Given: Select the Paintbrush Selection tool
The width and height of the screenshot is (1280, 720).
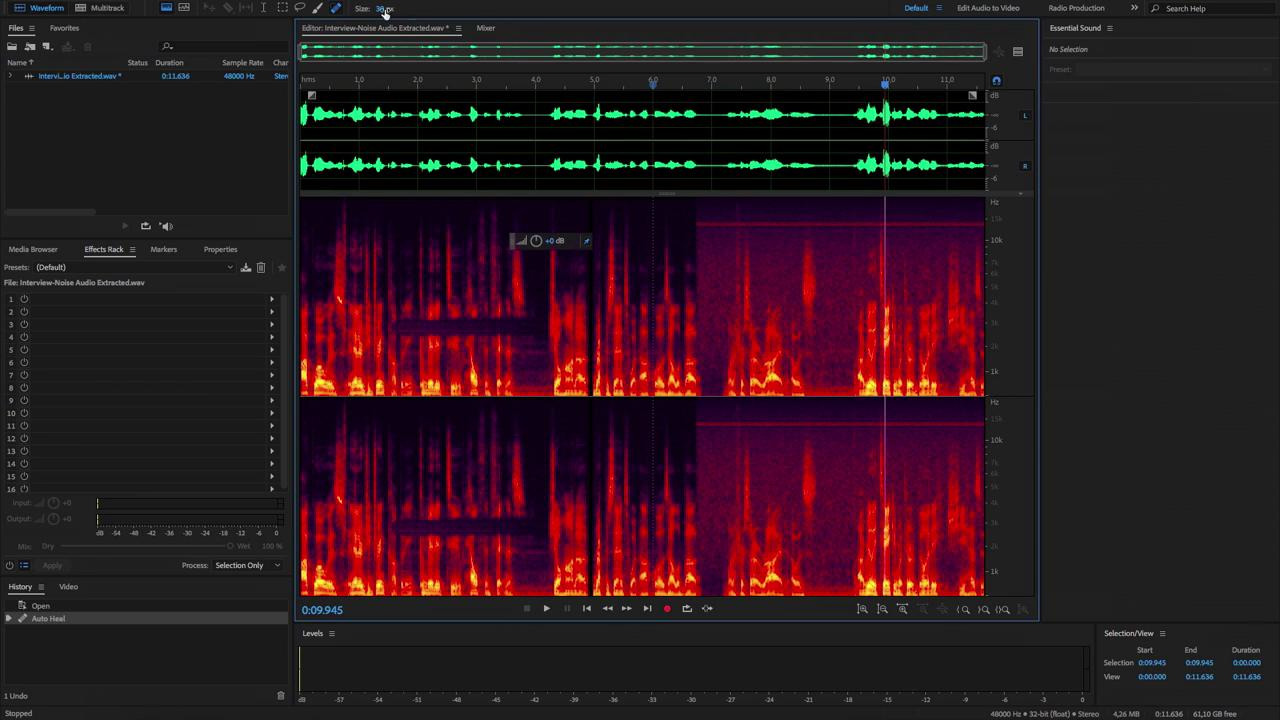Looking at the screenshot, I should (318, 8).
